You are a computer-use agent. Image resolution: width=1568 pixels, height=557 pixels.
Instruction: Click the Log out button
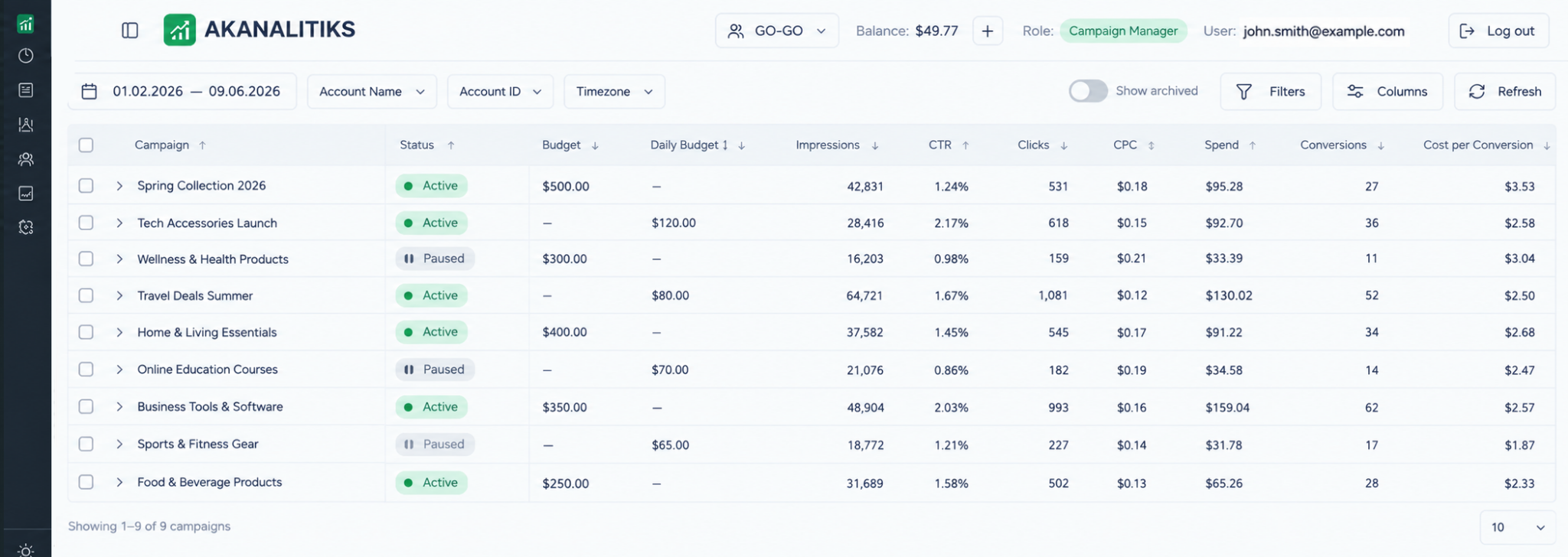(1498, 31)
